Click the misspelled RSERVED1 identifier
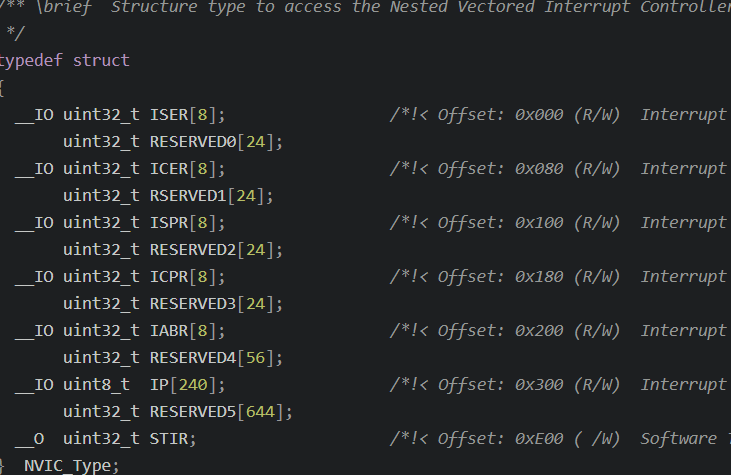Screen dimensions: 731x475 (188, 196)
